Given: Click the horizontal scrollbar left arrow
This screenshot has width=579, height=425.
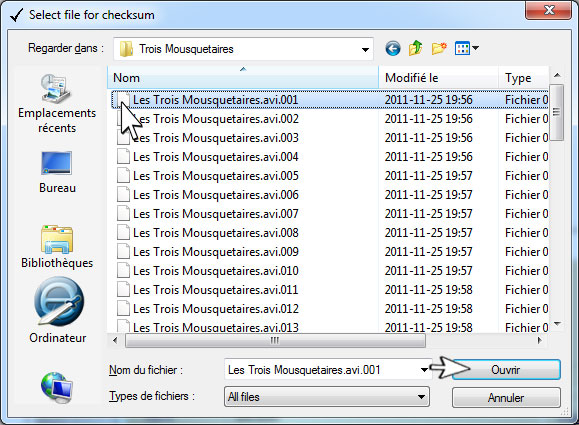Looking at the screenshot, I should (115, 340).
